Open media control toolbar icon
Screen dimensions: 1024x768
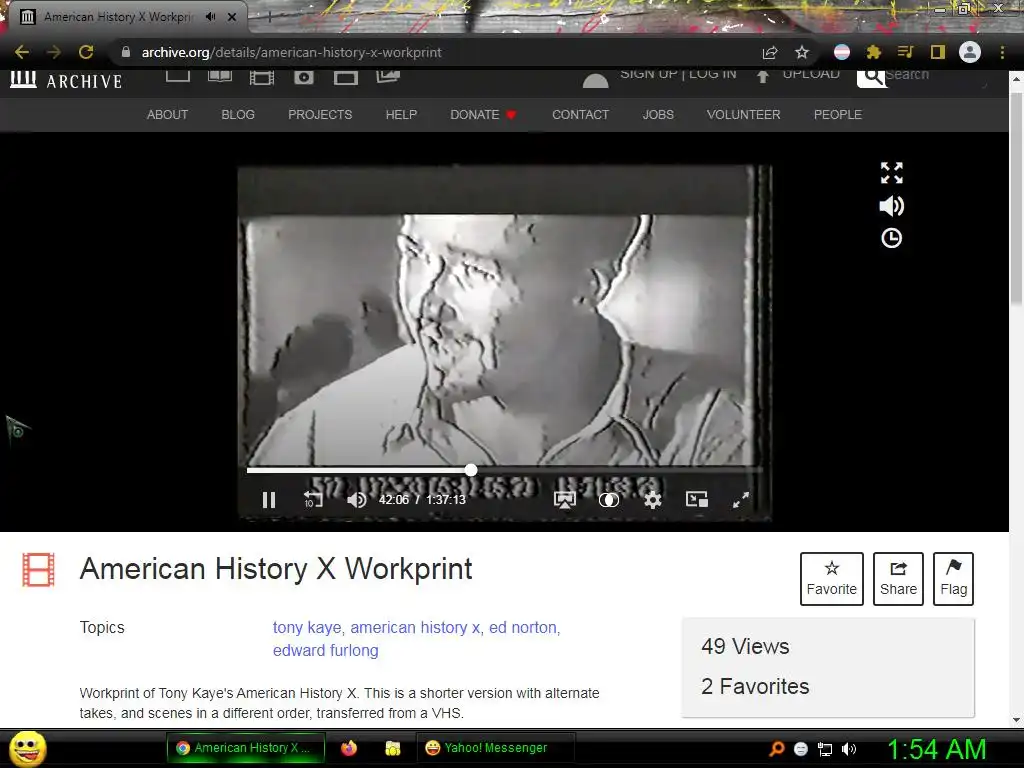(905, 52)
